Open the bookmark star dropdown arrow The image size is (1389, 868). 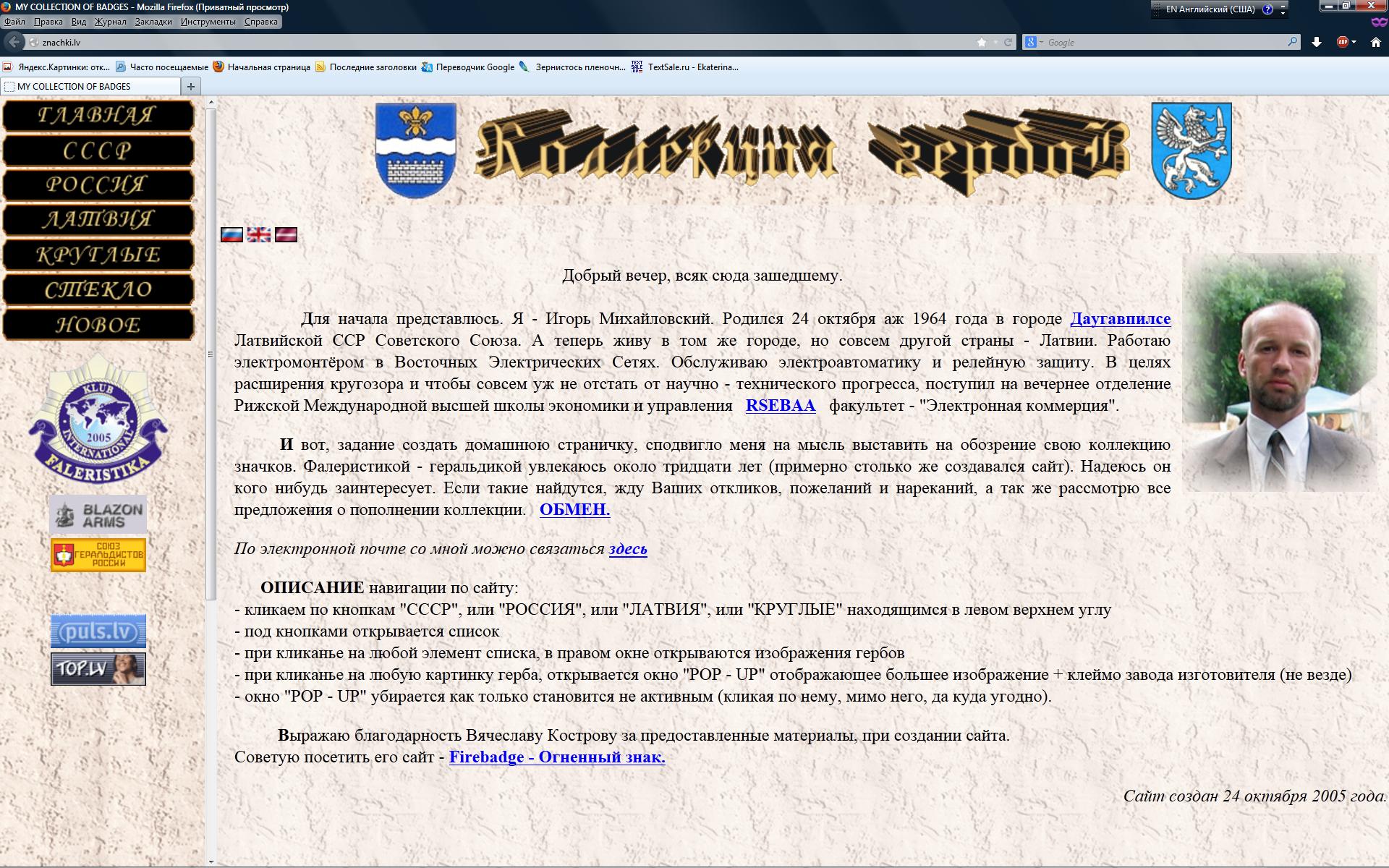coord(995,43)
